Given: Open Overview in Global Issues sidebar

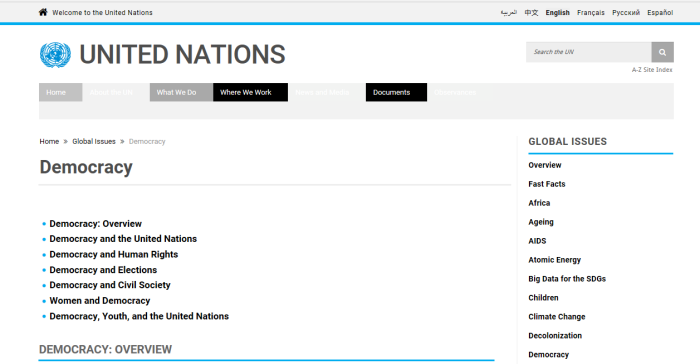Looking at the screenshot, I should pos(545,165).
